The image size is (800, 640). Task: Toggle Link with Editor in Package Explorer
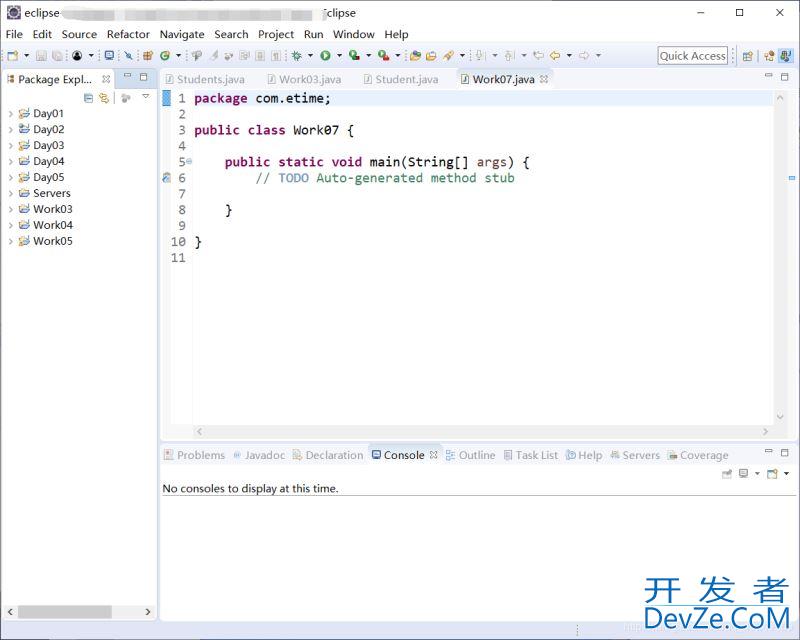104,97
